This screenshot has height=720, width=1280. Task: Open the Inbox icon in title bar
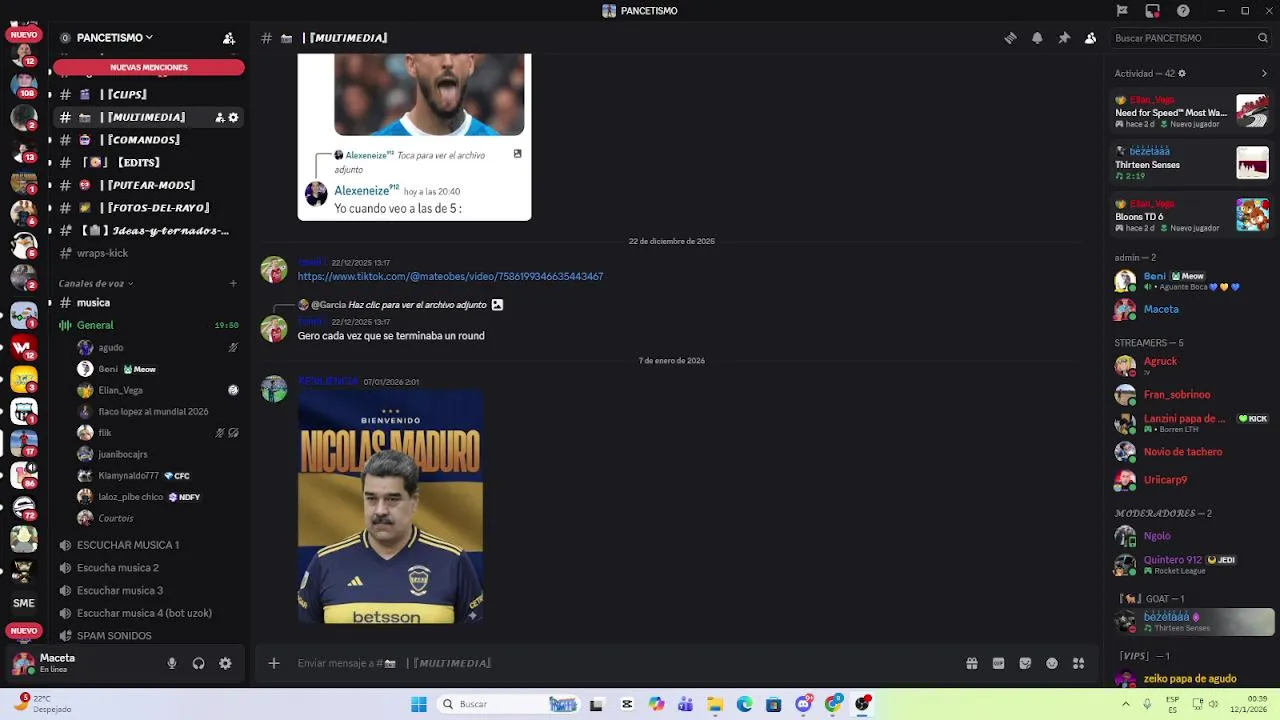tap(1152, 11)
